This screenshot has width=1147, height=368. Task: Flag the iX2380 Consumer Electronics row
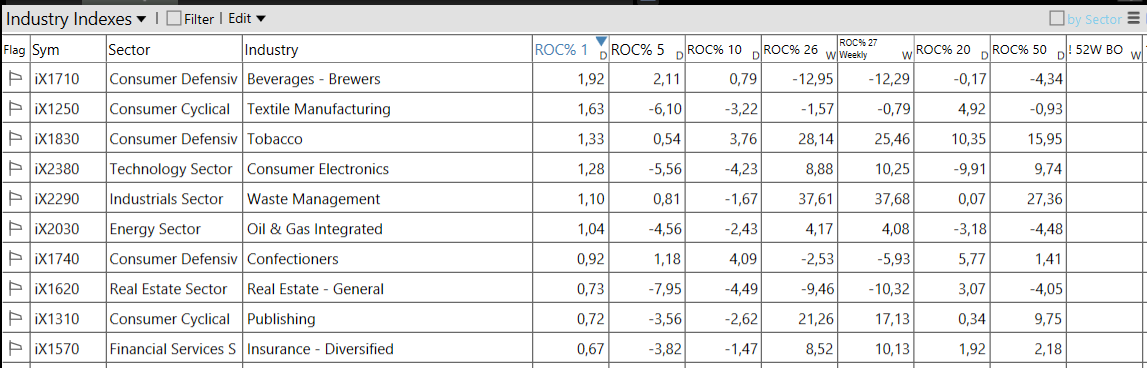[15, 168]
